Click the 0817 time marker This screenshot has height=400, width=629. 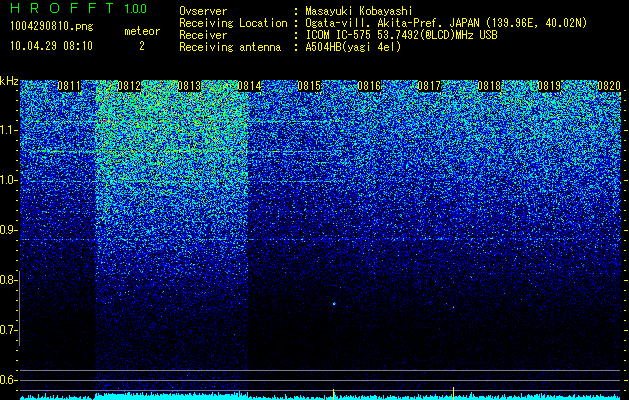coord(429,86)
